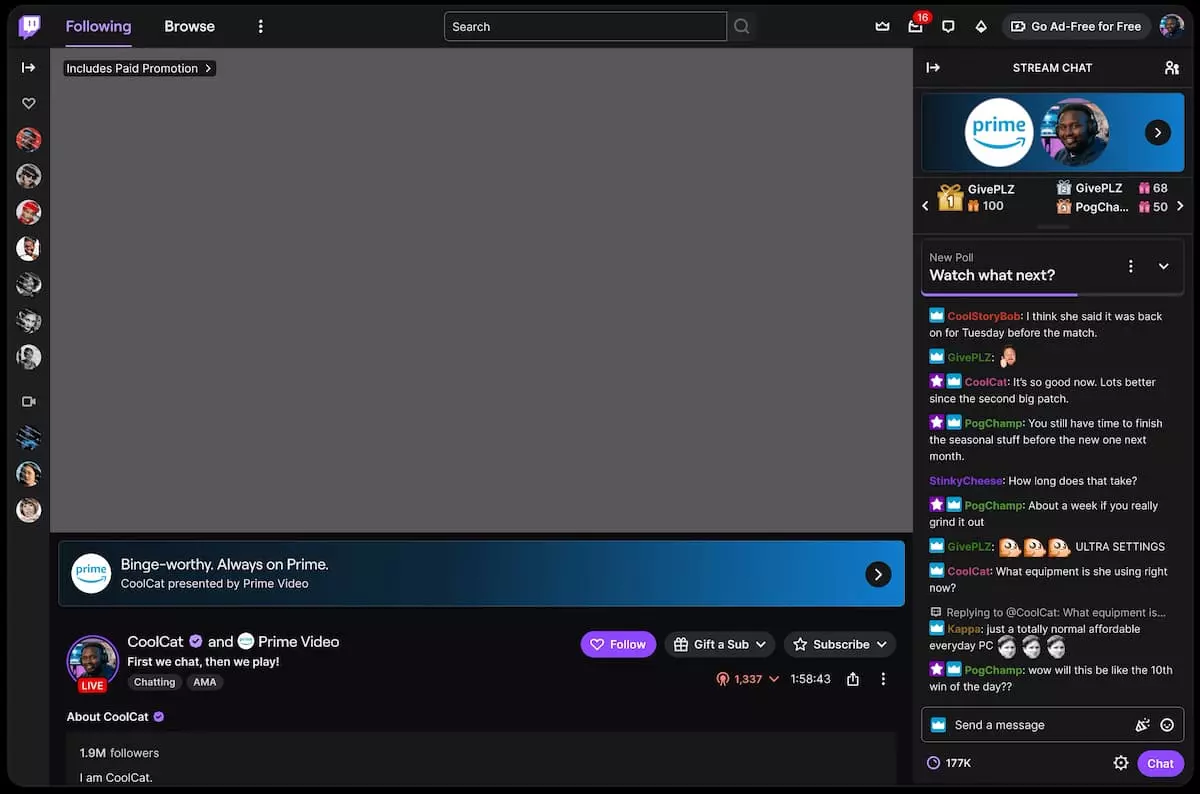Open the first followed channel avatar in sidebar

(x=28, y=139)
